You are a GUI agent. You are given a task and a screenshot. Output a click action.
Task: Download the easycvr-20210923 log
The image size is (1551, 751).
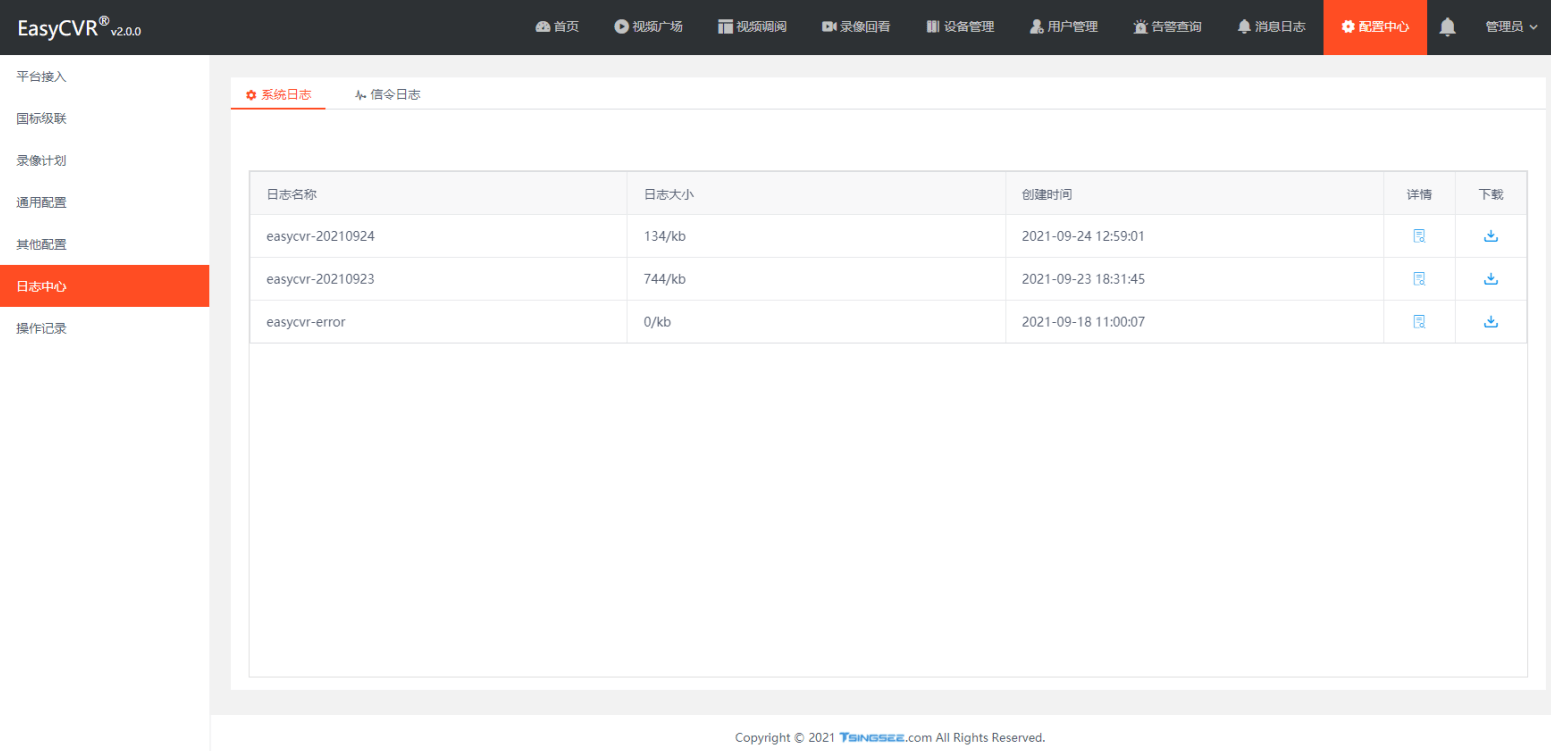(x=1490, y=279)
